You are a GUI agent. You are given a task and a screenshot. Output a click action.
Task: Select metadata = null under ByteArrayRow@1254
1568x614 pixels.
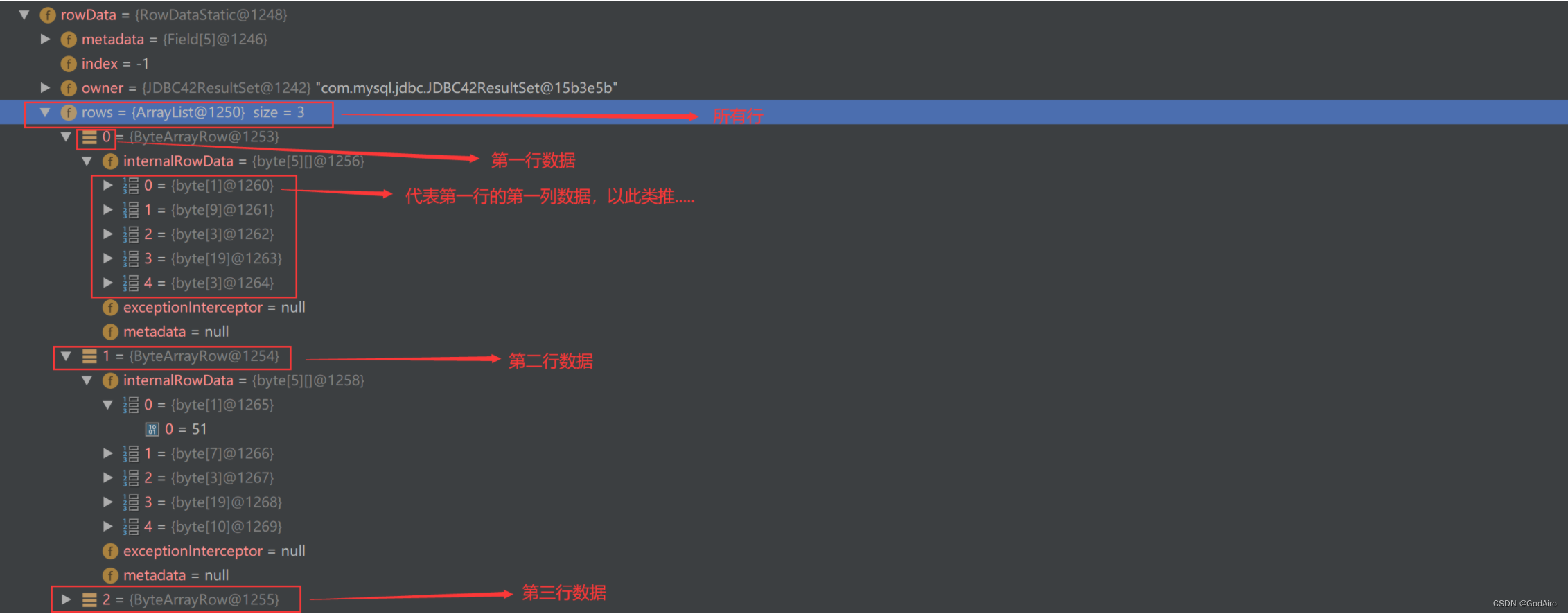[172, 575]
